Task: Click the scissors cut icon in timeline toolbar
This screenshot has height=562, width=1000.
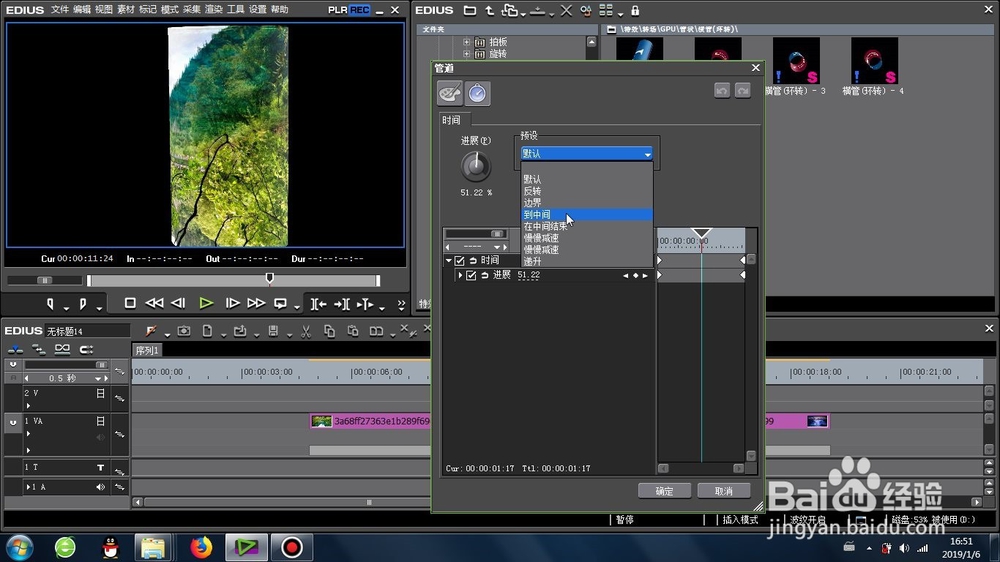Action: pyautogui.click(x=305, y=331)
